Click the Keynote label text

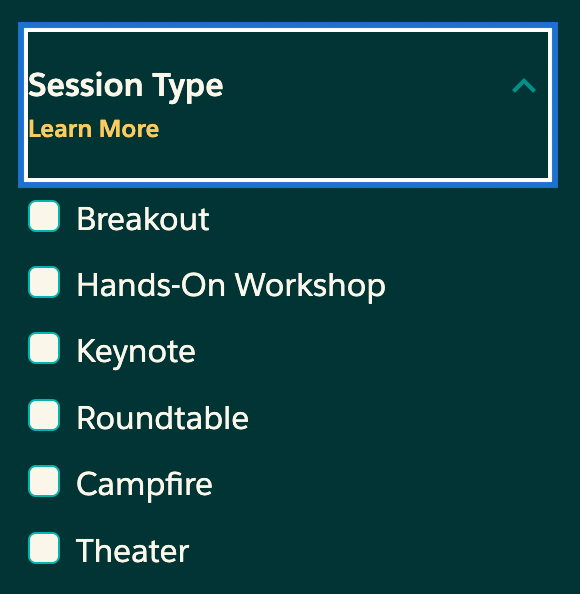click(x=136, y=353)
